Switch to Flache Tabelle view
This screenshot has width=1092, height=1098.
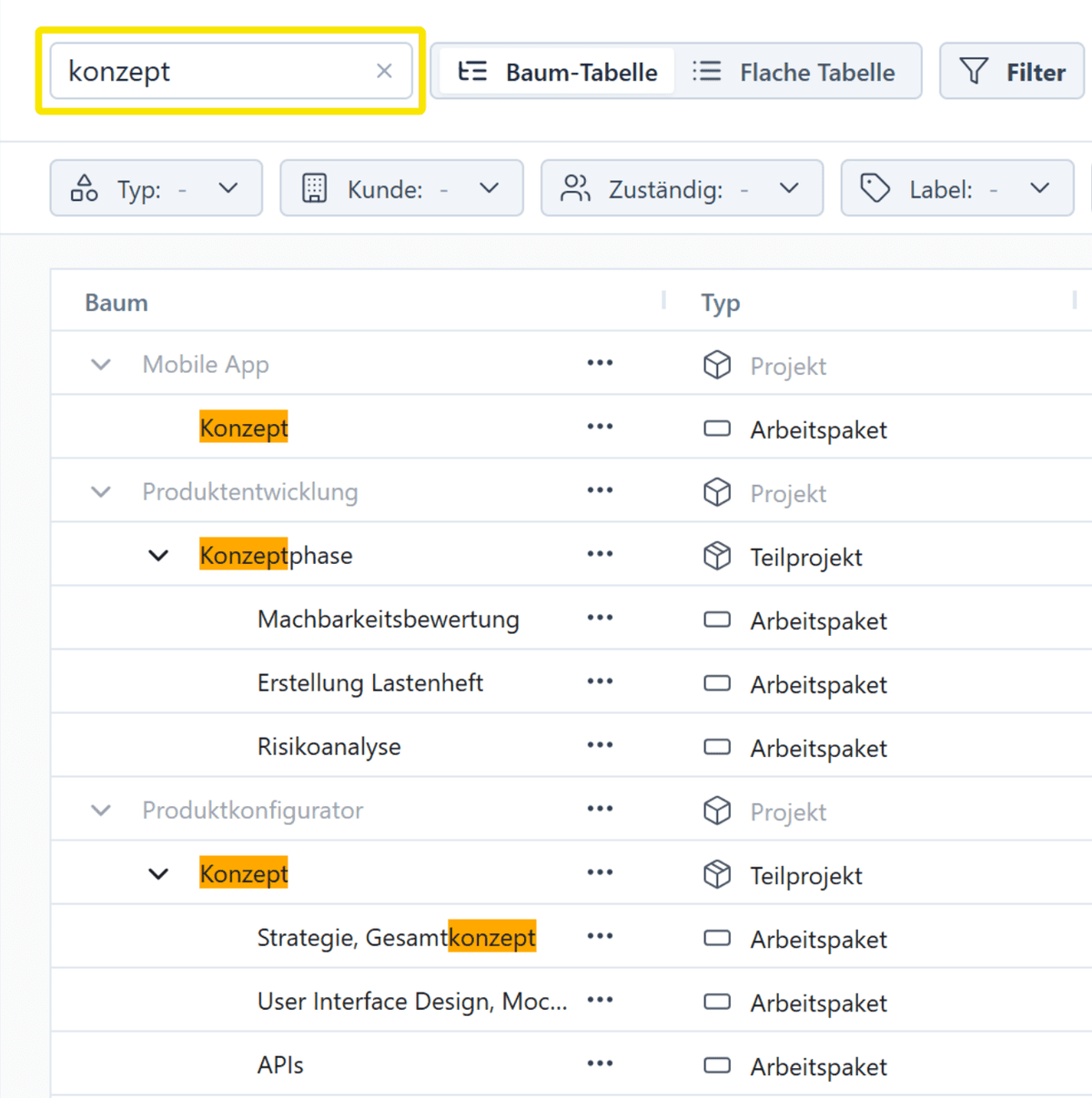pos(794,72)
